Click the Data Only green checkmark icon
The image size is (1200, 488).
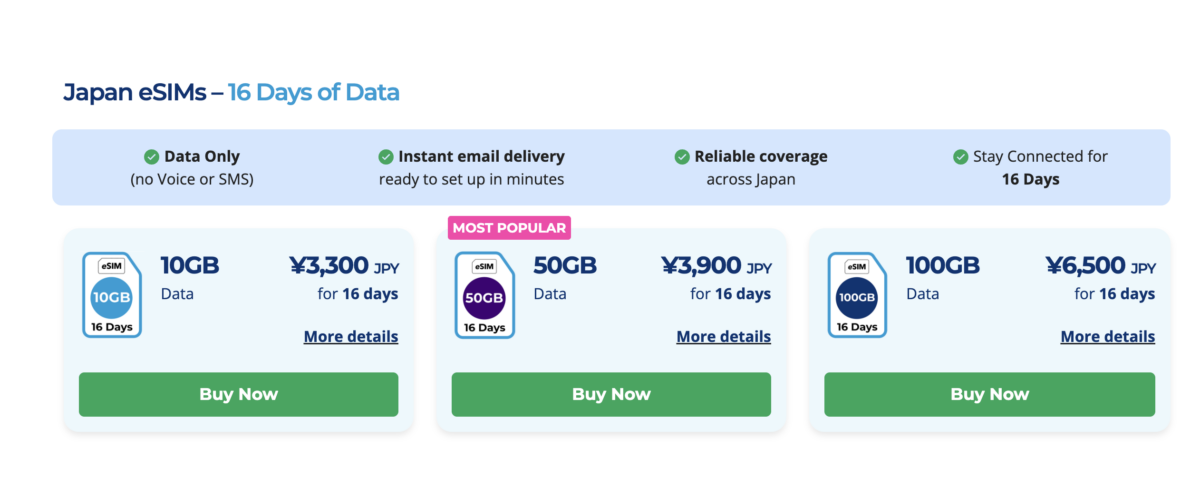click(152, 157)
